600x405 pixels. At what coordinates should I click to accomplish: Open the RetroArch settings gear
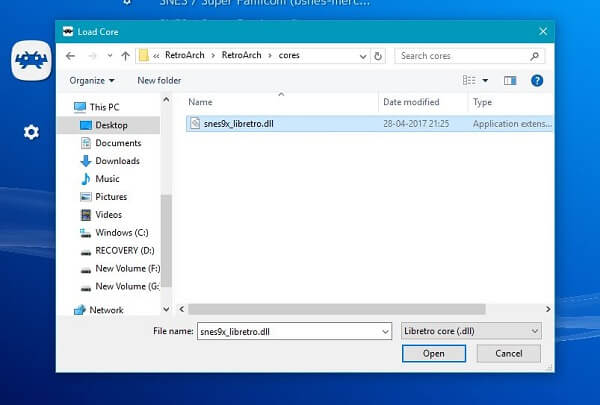[31, 132]
